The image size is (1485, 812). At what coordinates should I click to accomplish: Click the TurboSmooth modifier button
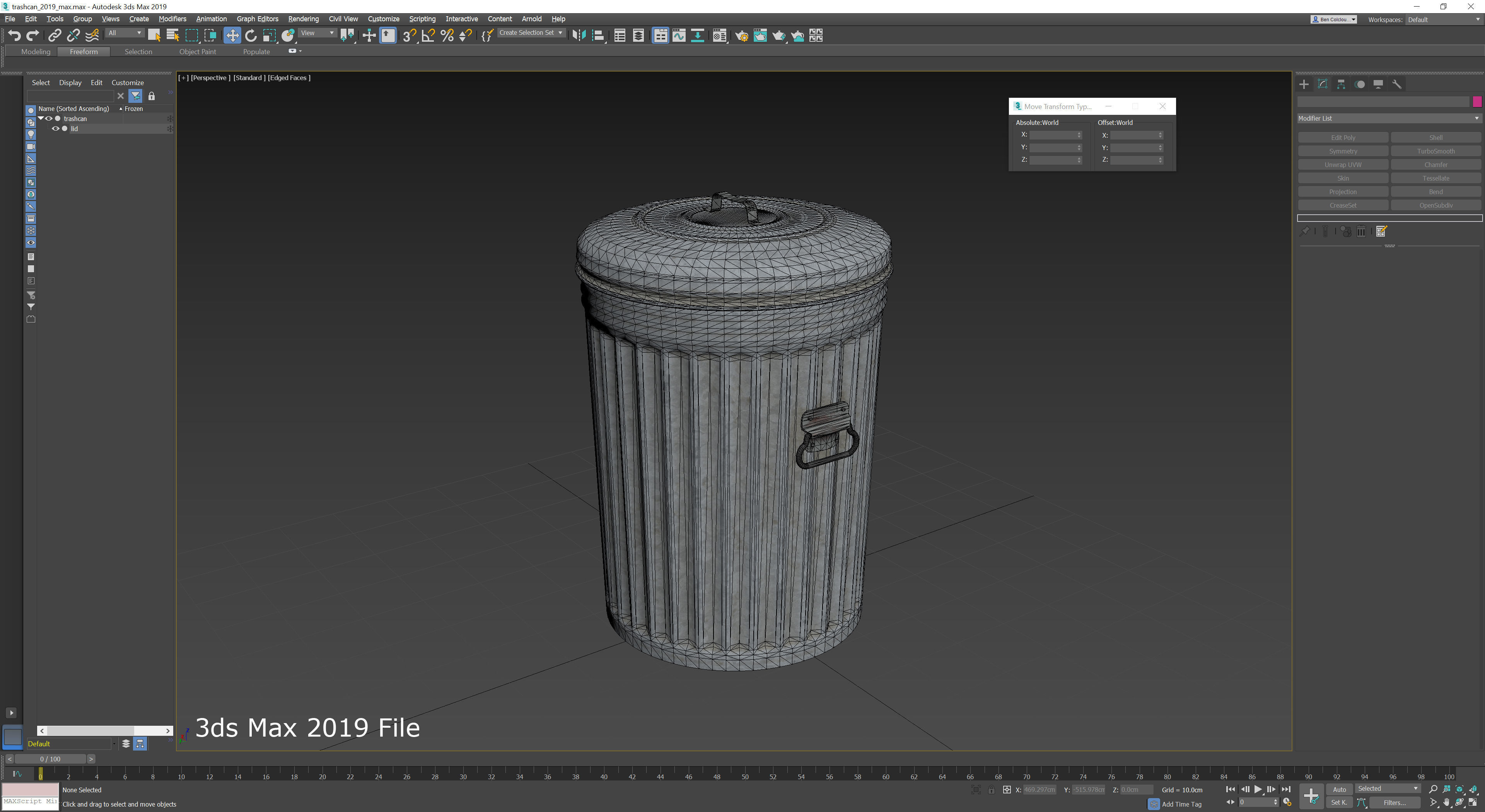(1435, 151)
